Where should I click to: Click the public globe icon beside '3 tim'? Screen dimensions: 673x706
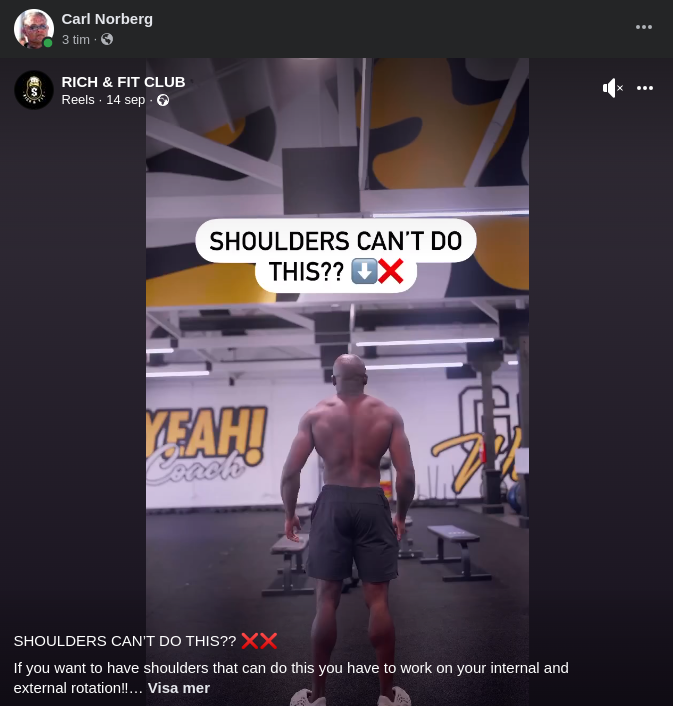(107, 39)
